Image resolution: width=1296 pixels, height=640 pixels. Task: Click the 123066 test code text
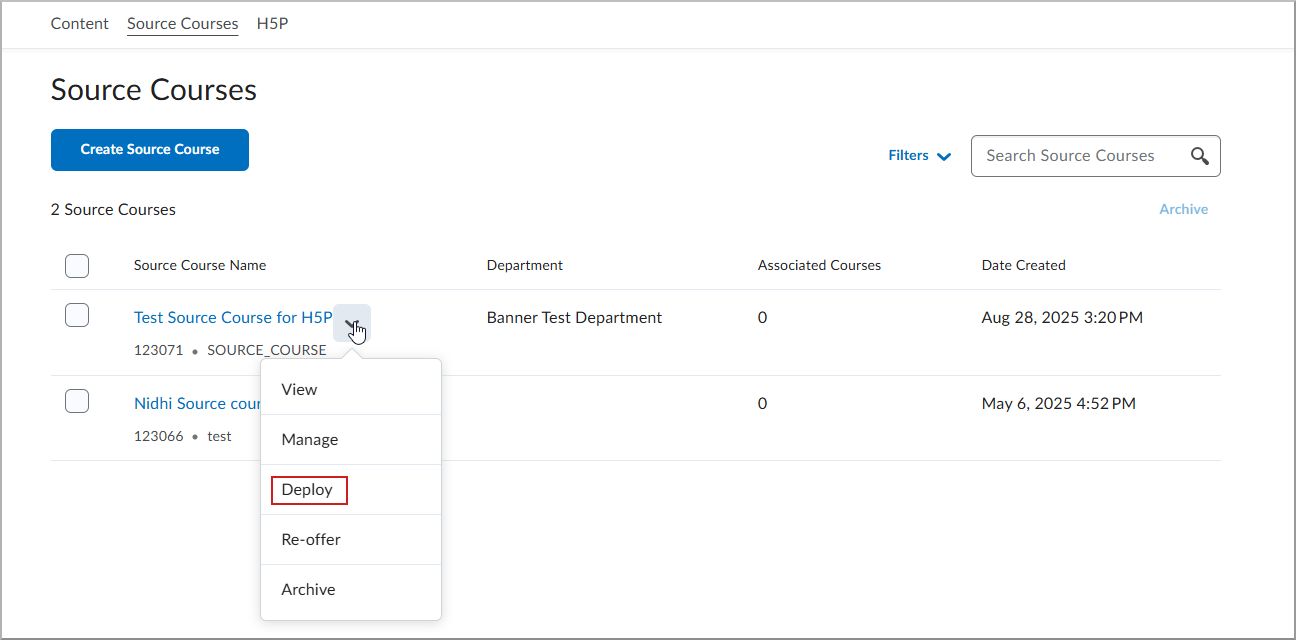(x=183, y=437)
